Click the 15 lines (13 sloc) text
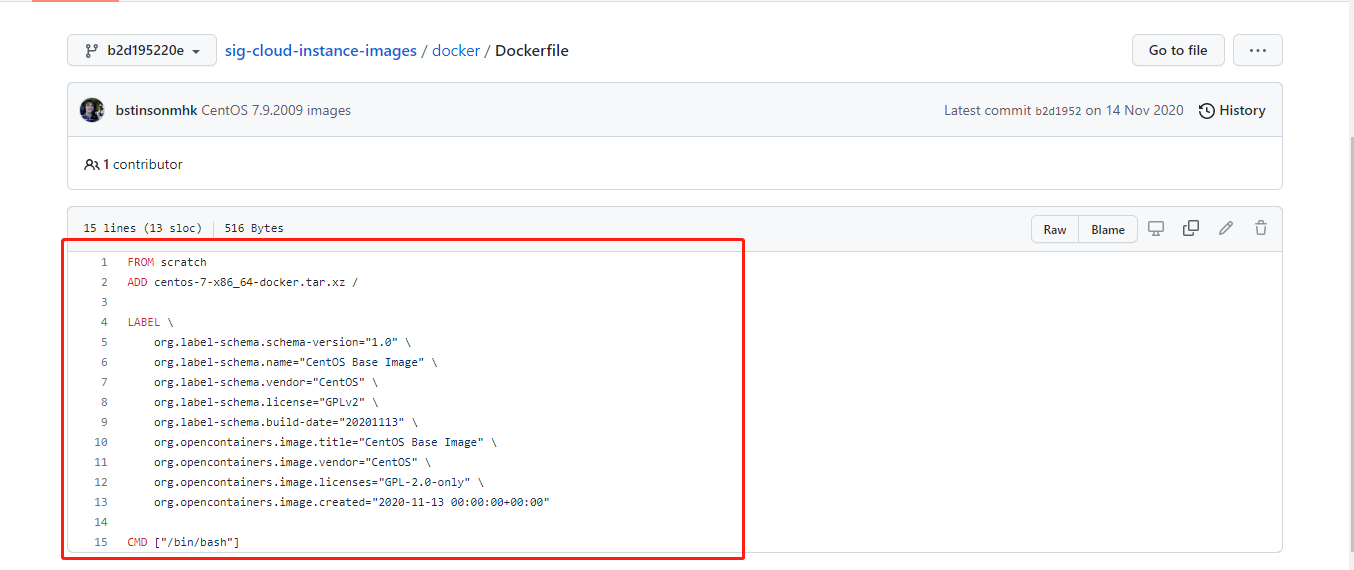The image size is (1354, 570). [143, 228]
